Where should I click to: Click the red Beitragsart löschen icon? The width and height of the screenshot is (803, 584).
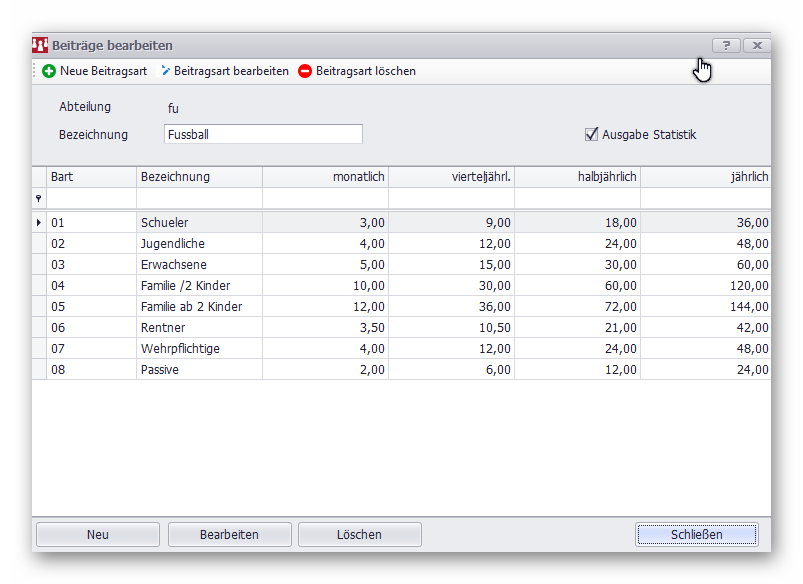(x=305, y=71)
